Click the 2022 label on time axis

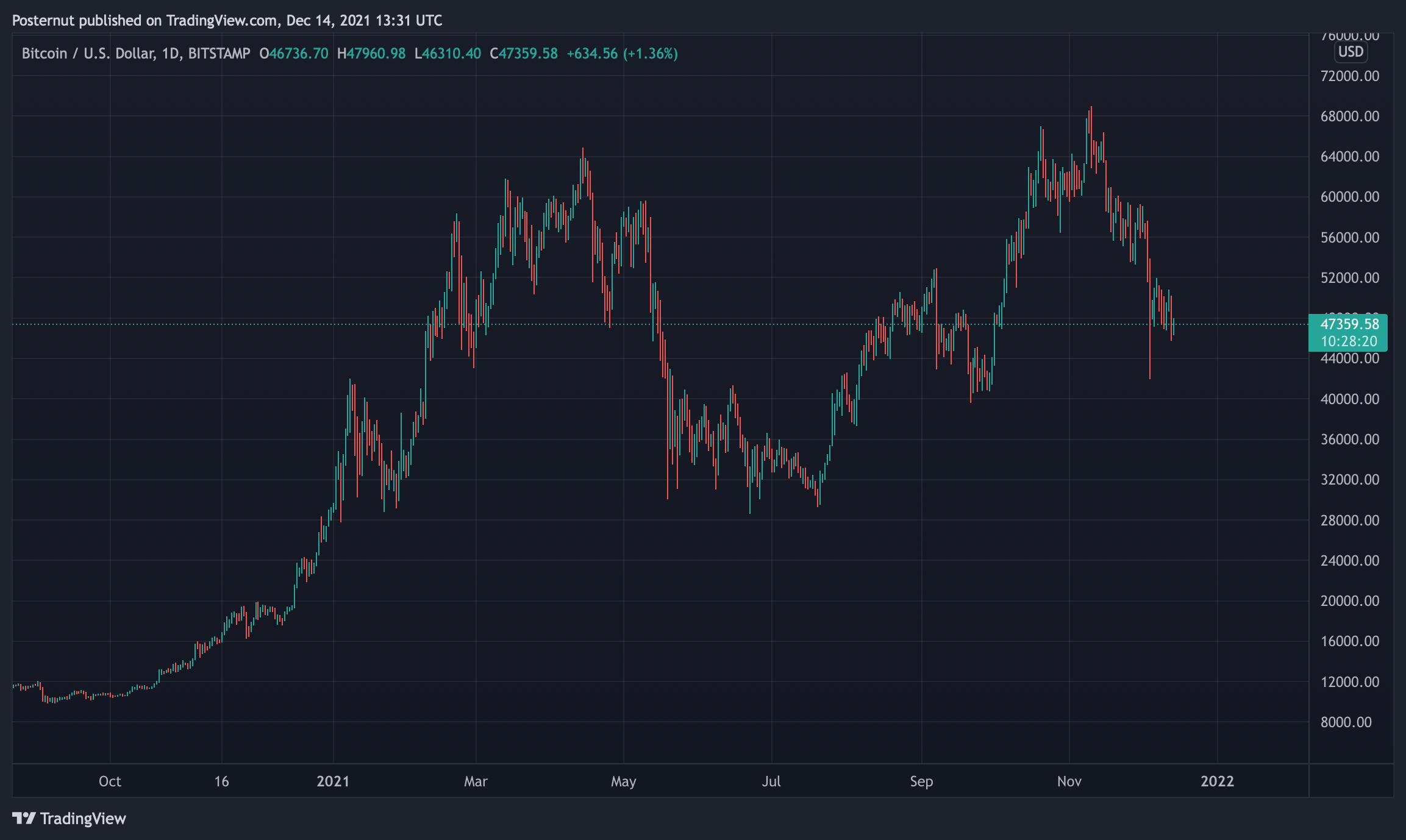click(1217, 781)
